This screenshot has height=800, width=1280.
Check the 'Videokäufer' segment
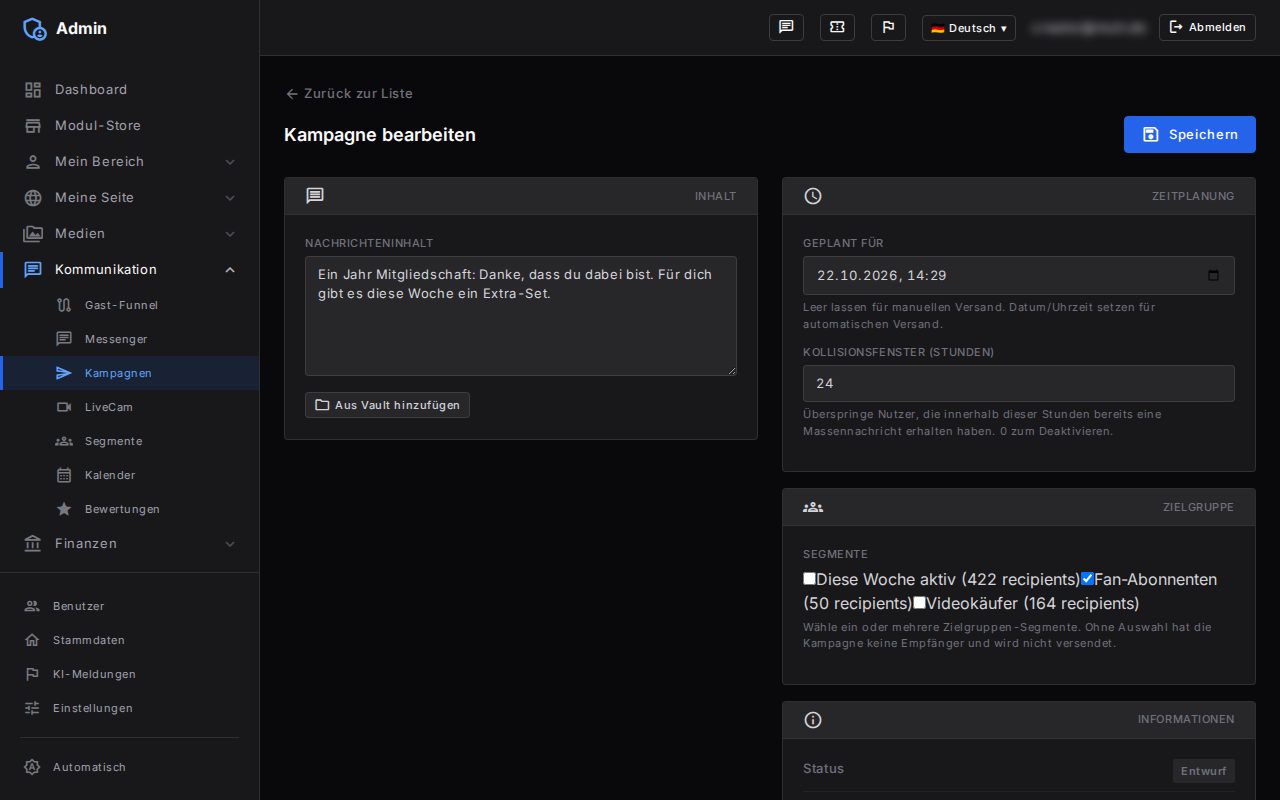pyautogui.click(x=920, y=602)
